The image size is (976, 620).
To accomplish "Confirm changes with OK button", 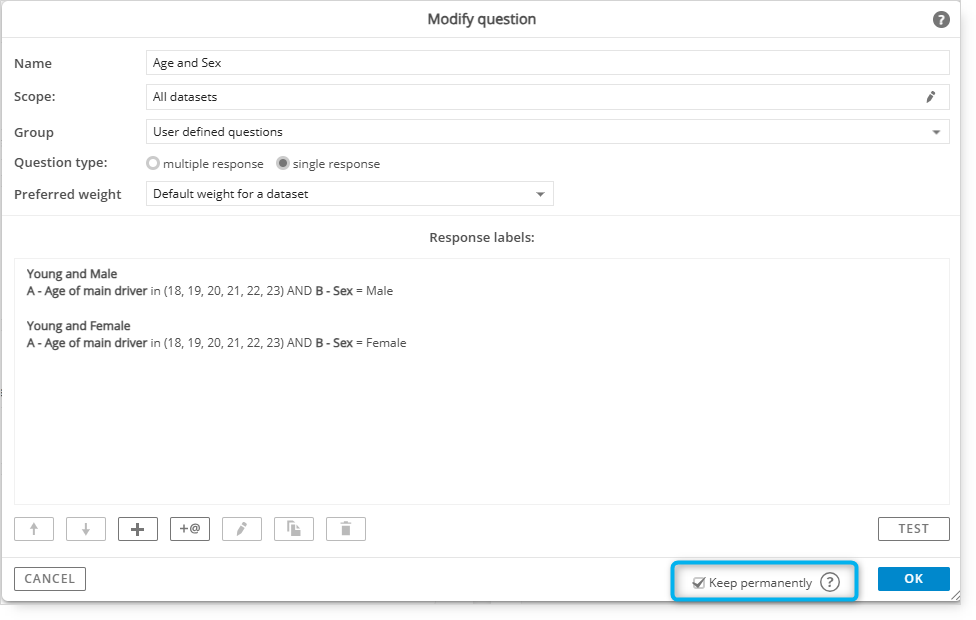I will coord(914,579).
